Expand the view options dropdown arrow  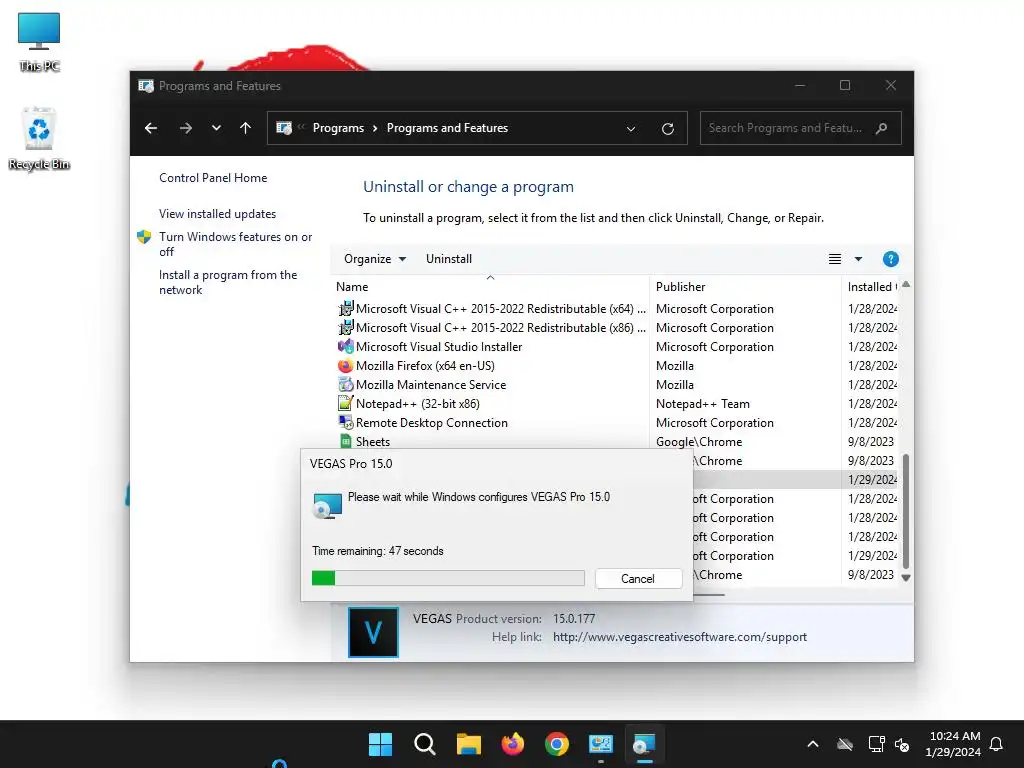(858, 259)
